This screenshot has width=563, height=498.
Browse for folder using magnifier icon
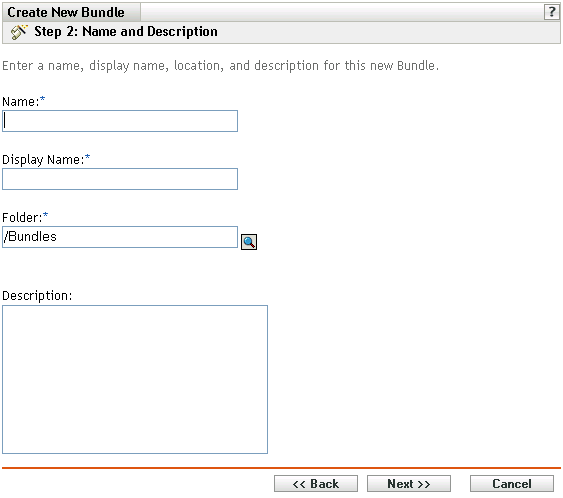[x=249, y=242]
